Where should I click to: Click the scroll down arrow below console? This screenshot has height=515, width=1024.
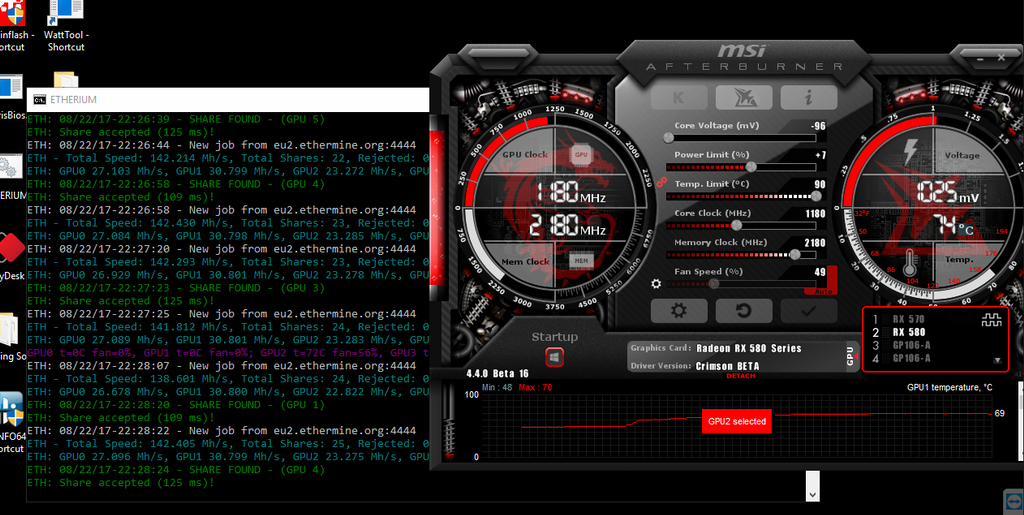pos(812,494)
